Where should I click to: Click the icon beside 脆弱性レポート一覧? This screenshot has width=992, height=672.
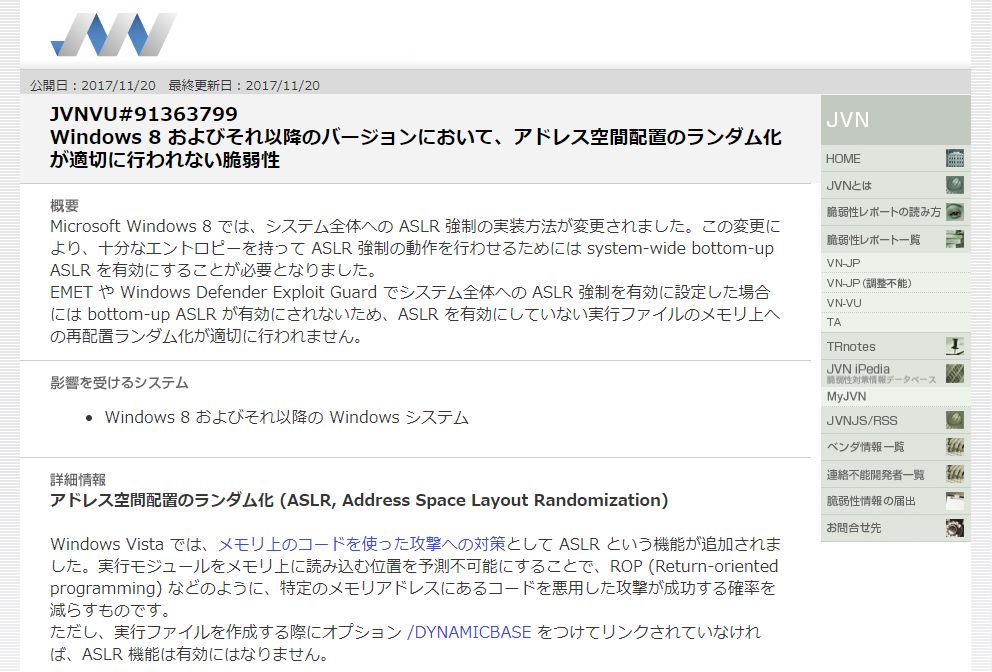coord(955,239)
